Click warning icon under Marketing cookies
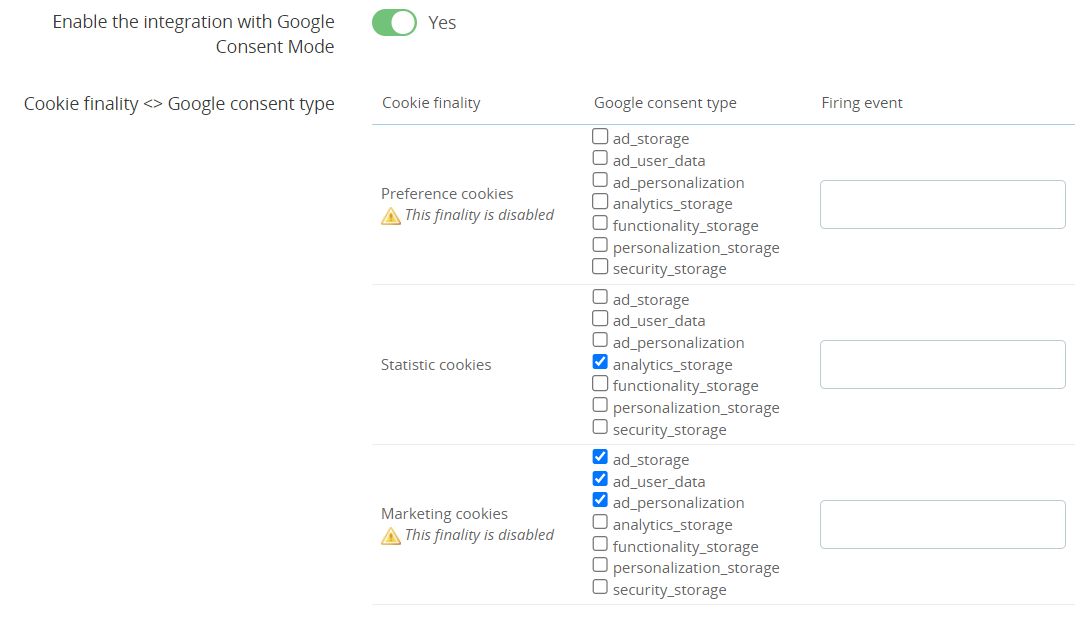This screenshot has height=619, width=1092. (x=391, y=536)
